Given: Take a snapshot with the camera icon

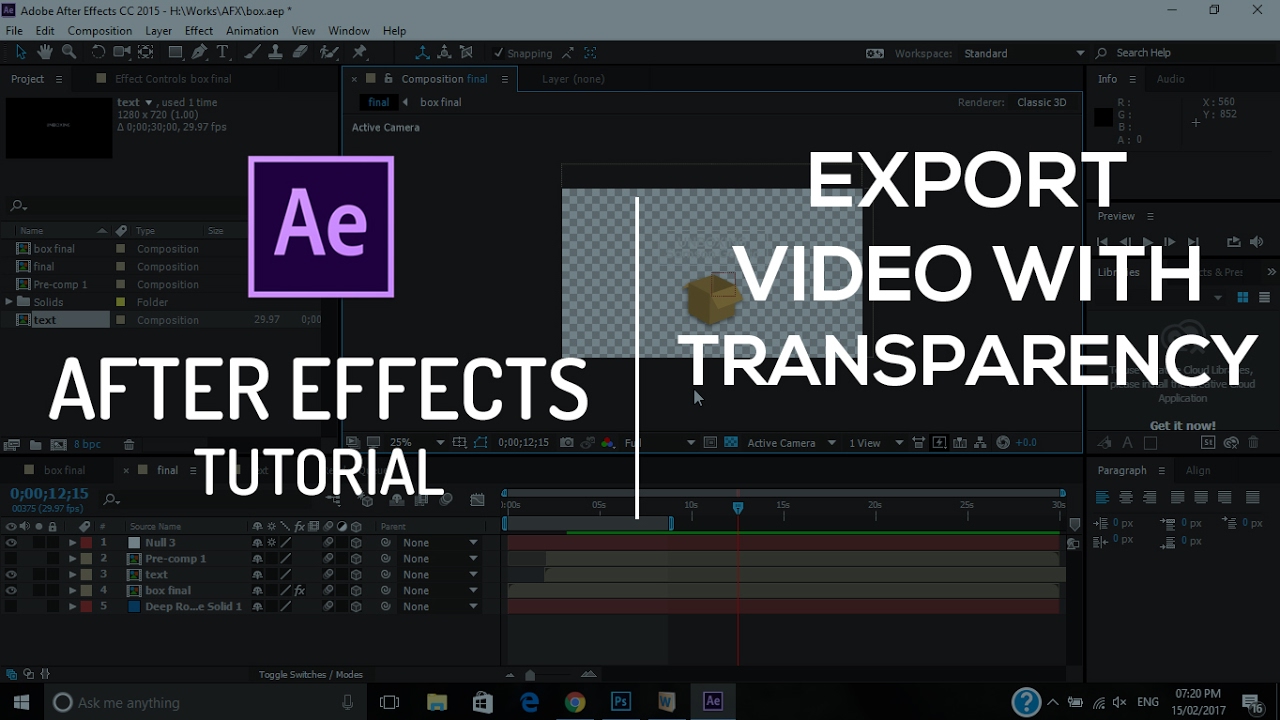Looking at the screenshot, I should (x=567, y=442).
